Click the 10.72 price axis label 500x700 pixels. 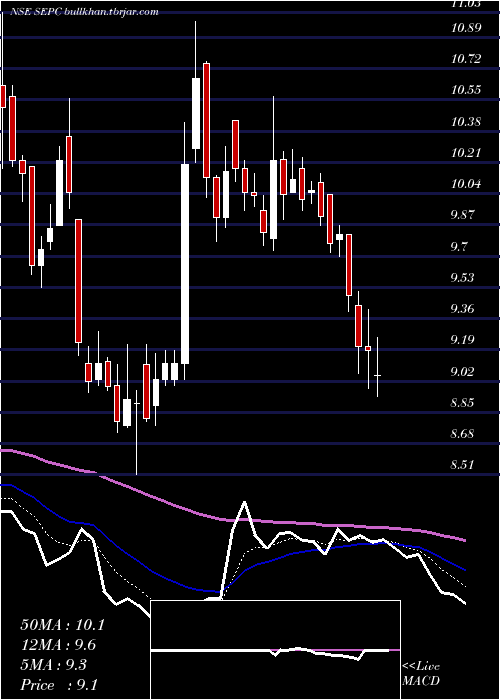coord(466,59)
